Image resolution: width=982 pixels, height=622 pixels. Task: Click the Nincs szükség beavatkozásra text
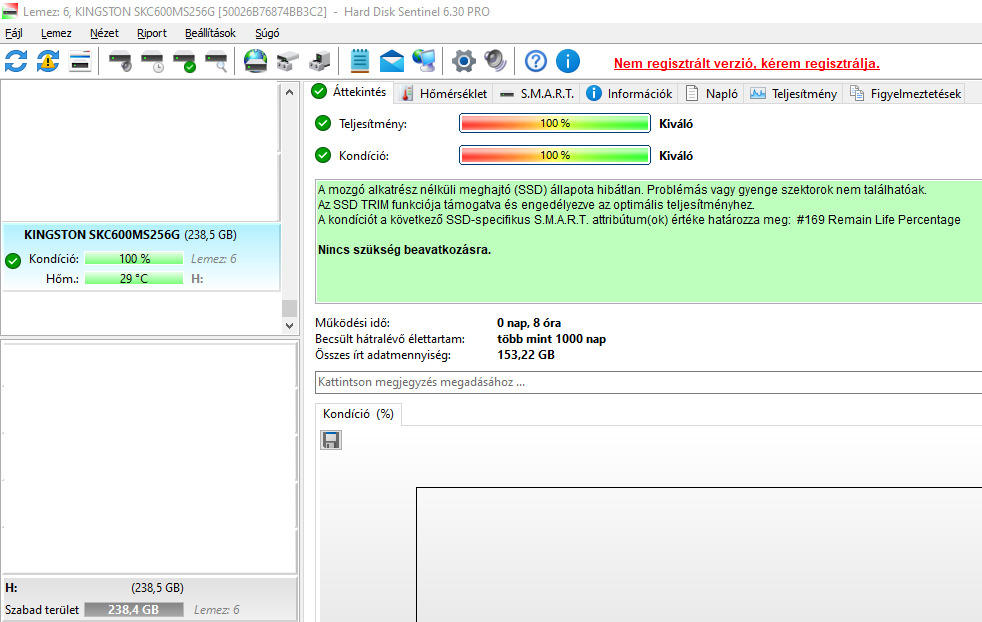pos(405,250)
